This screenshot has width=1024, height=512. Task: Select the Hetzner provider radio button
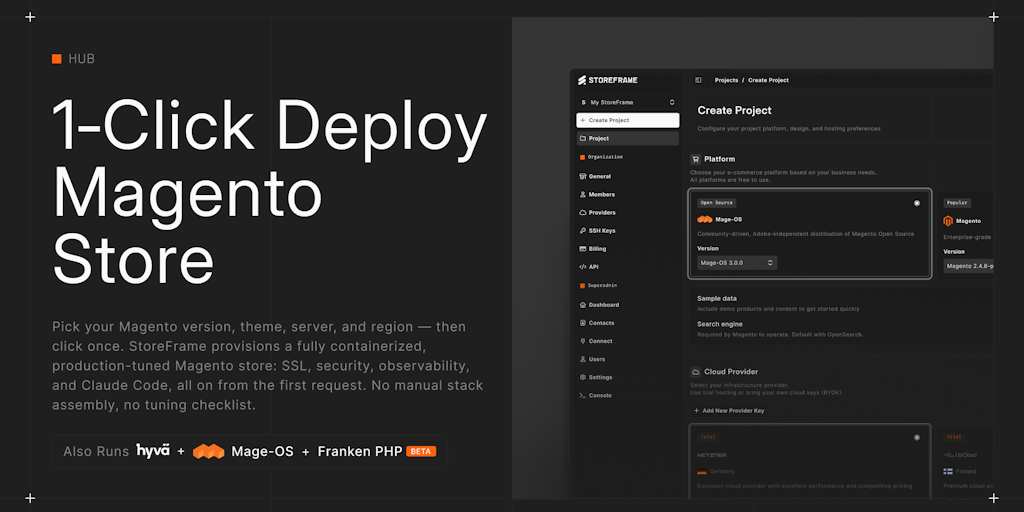point(917,437)
